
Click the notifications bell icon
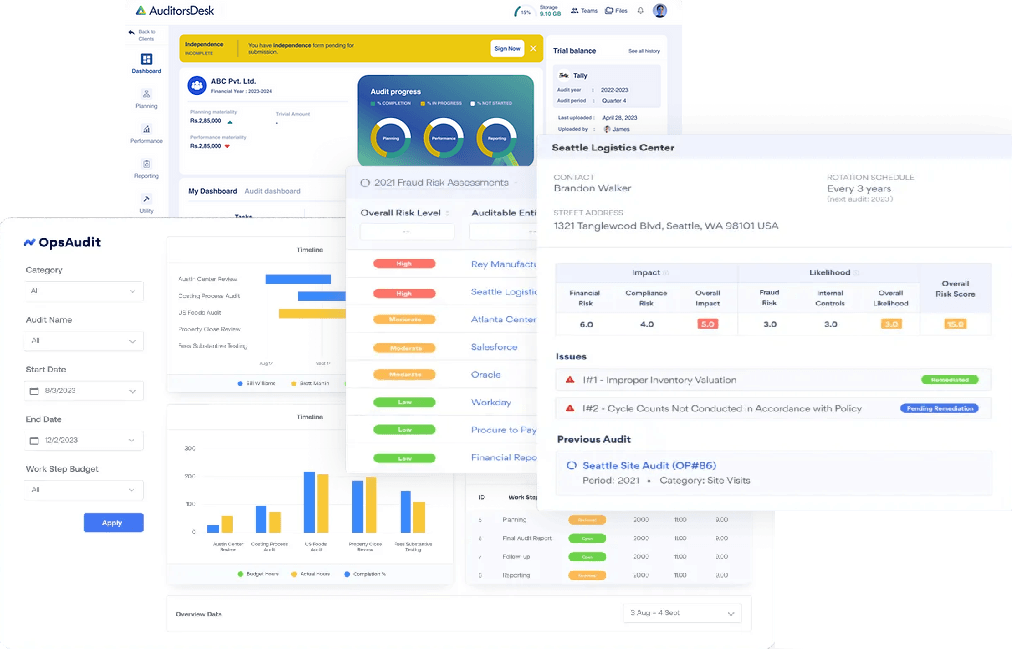640,11
